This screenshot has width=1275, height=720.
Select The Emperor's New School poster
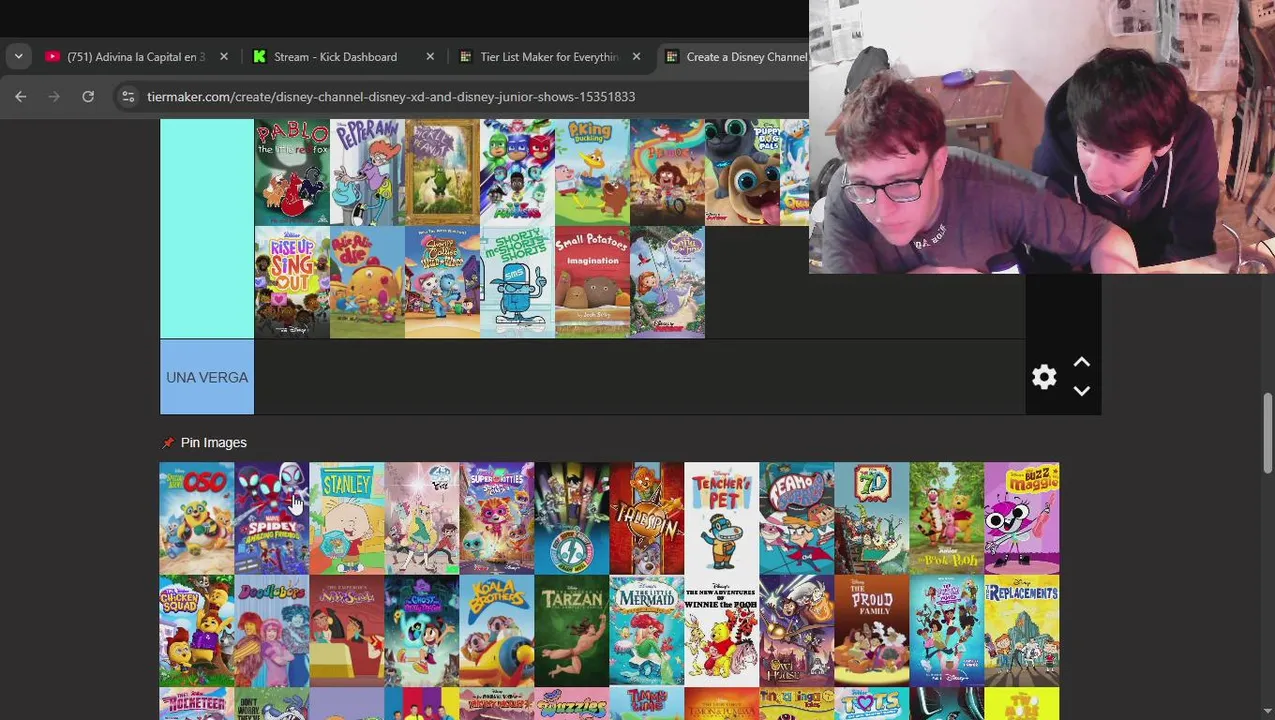[x=347, y=630]
